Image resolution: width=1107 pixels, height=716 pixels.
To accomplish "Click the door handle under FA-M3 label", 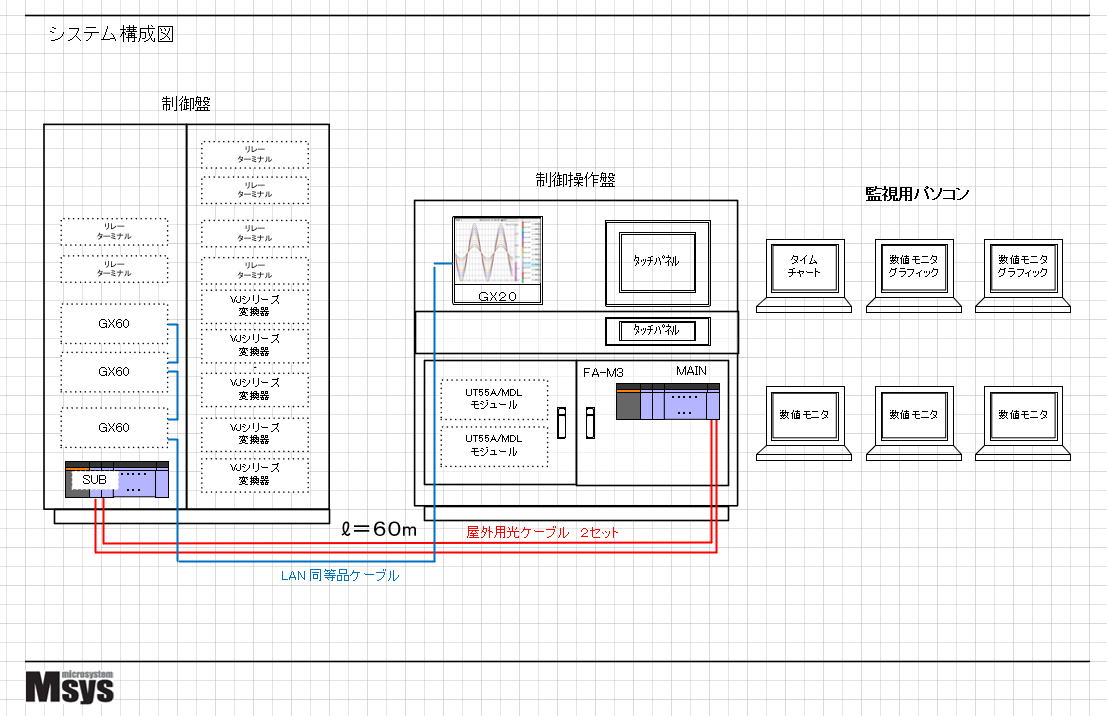I will 590,422.
